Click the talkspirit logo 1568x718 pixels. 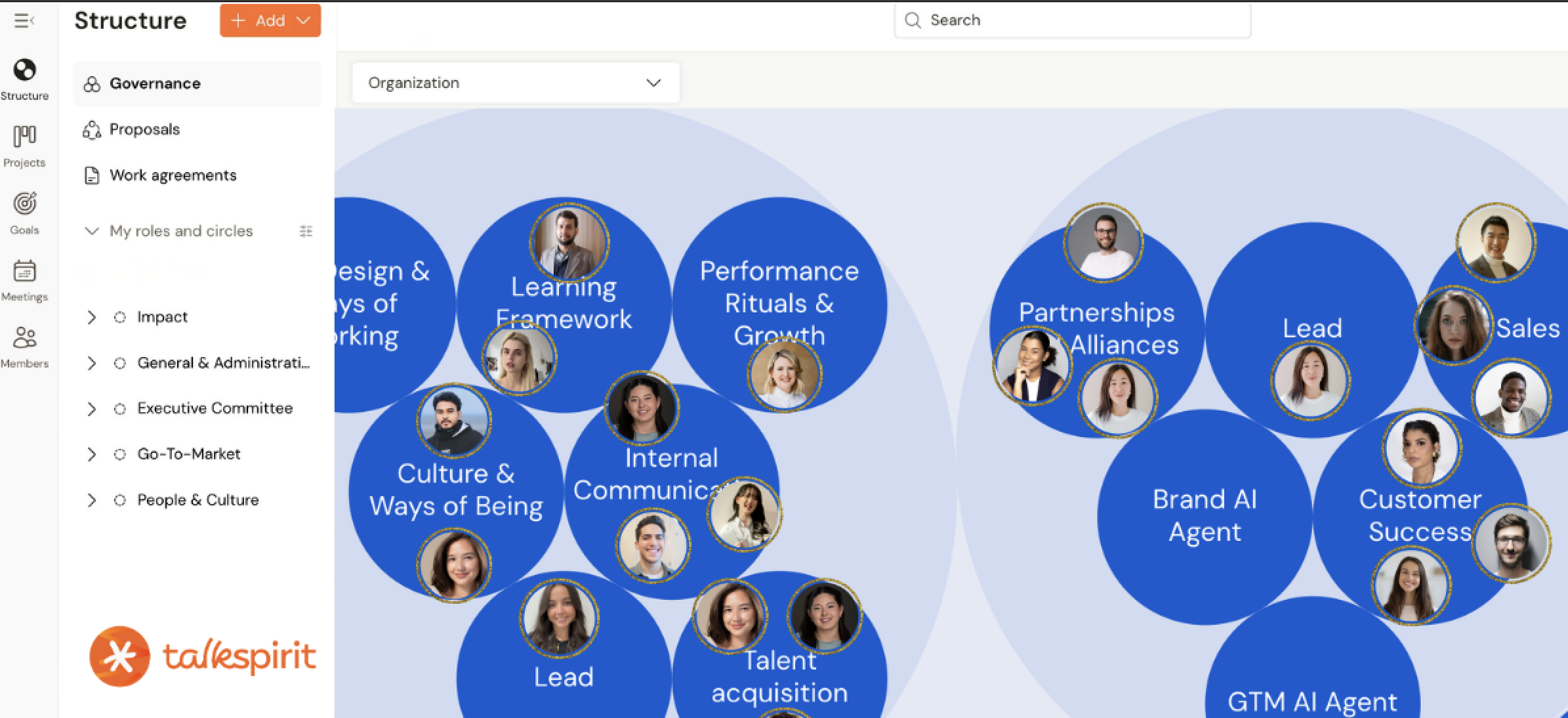tap(203, 656)
